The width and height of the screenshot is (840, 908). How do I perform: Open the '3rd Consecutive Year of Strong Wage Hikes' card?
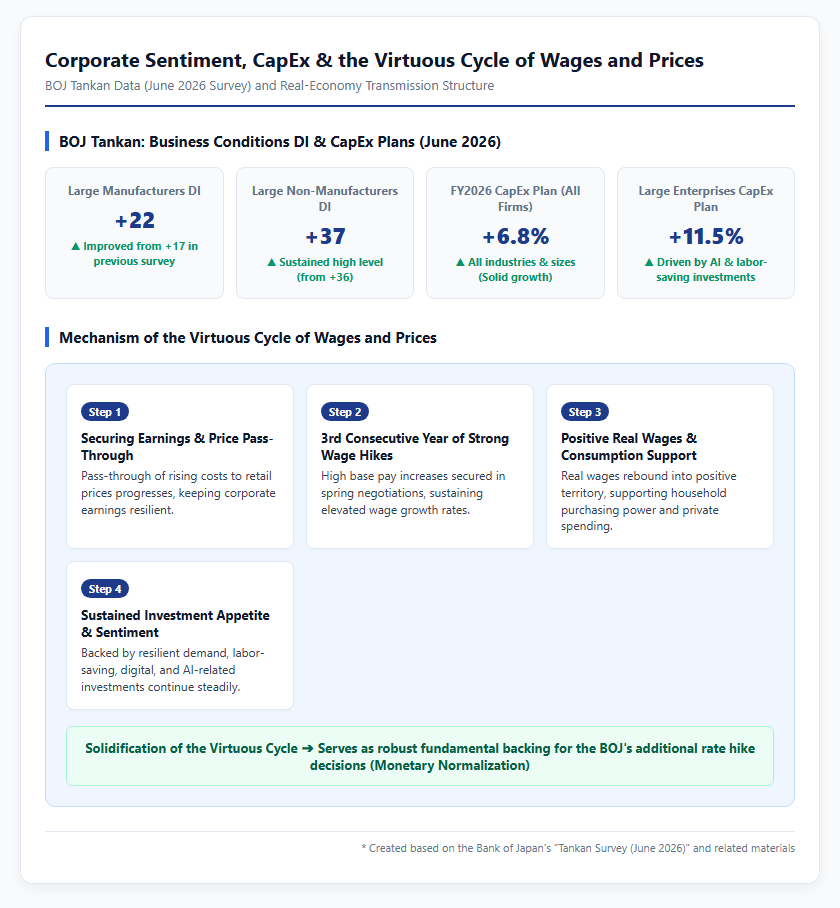[x=420, y=466]
